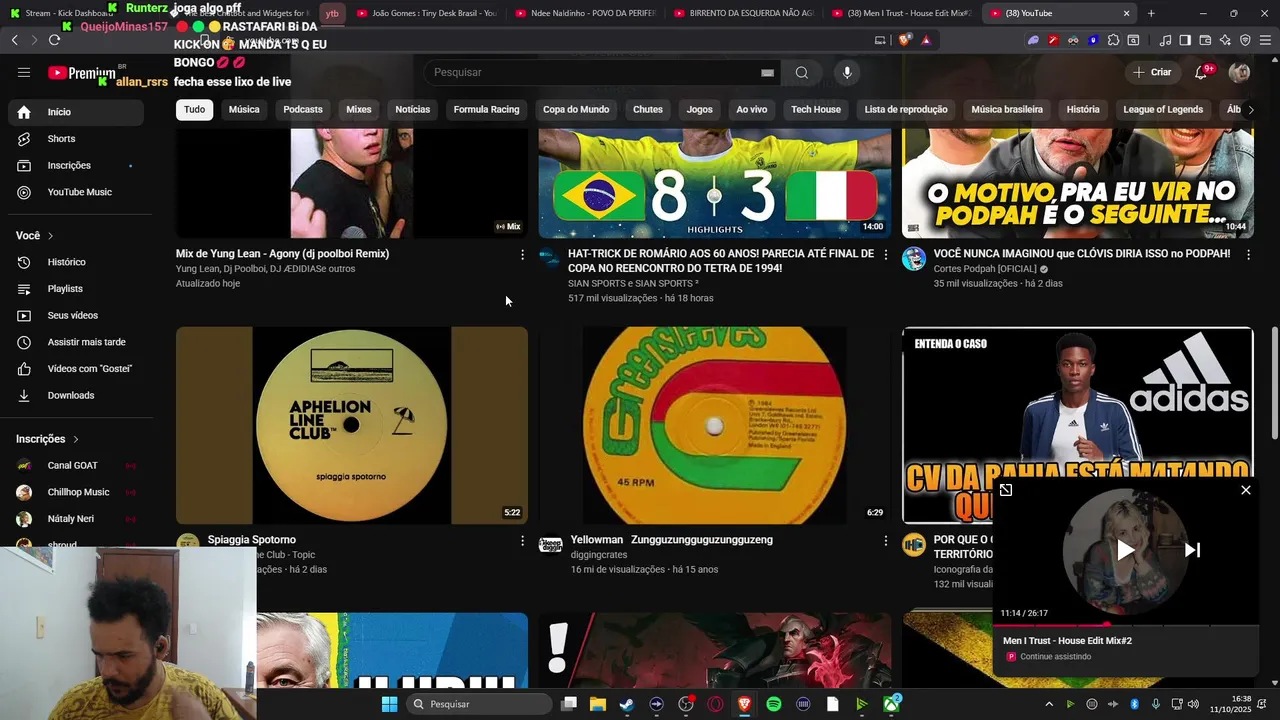
Task: Show more chips with right arrow
Action: 1250,110
